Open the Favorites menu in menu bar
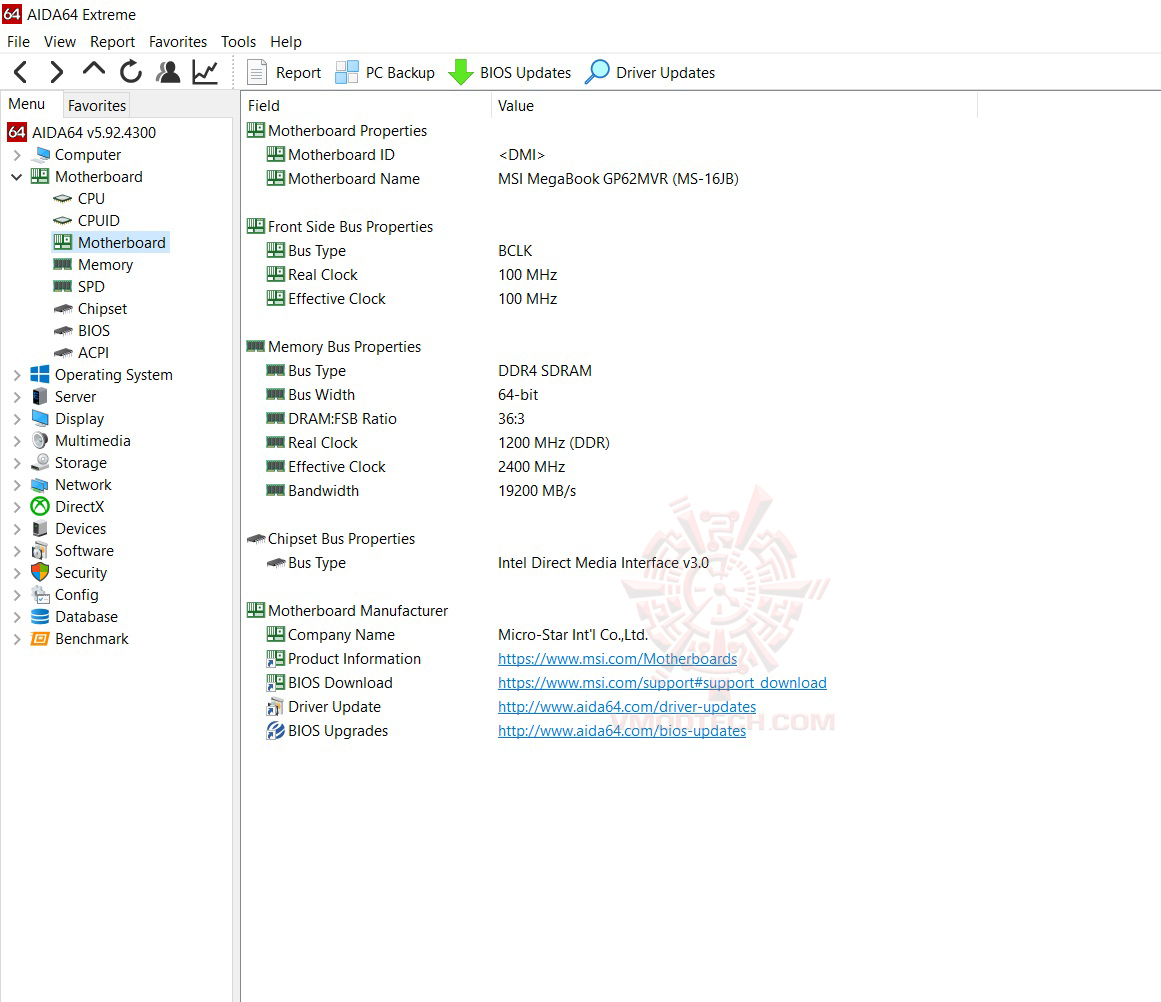 178,41
